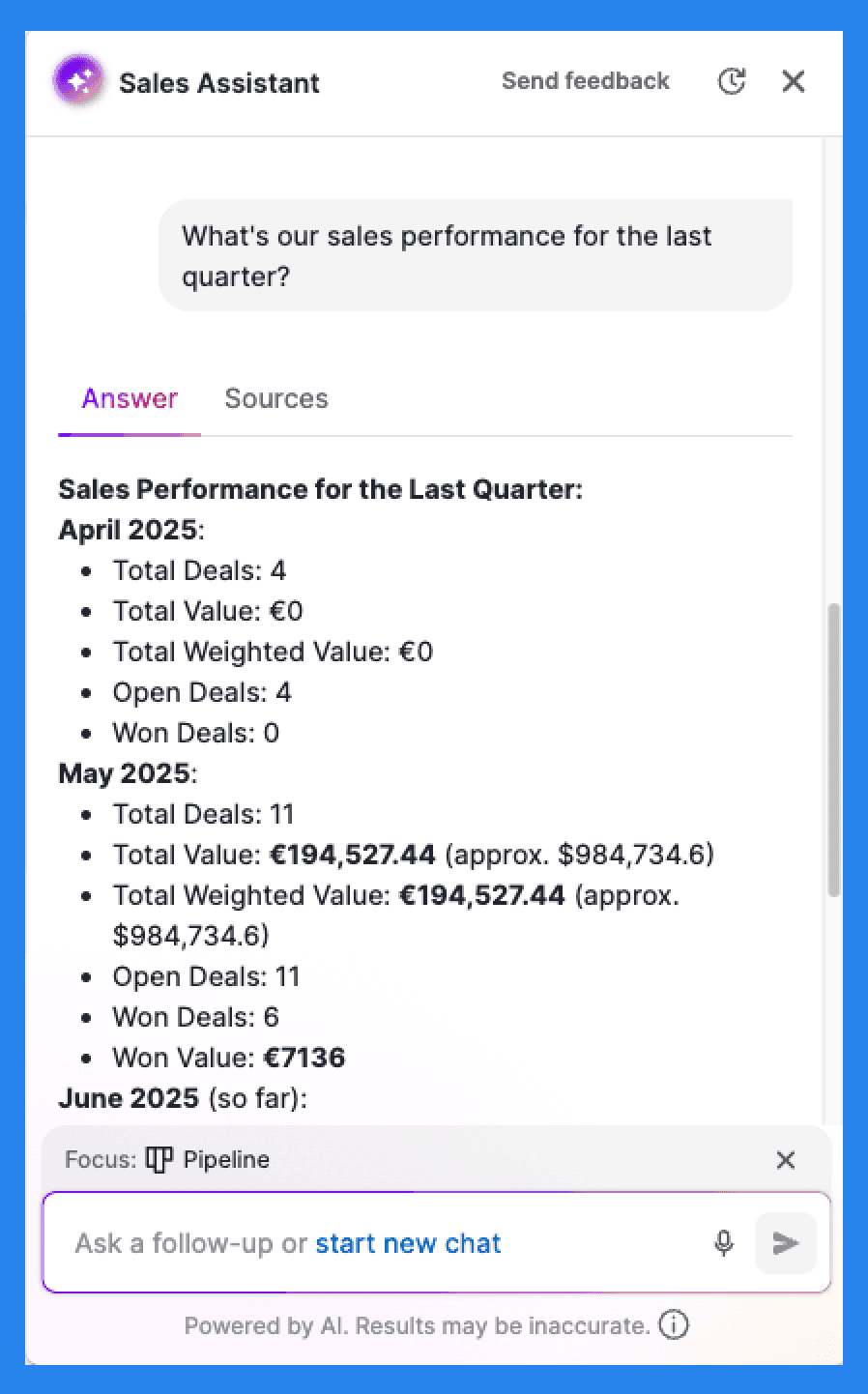Image resolution: width=868 pixels, height=1394 pixels.
Task: Click the purple Sales Assistant sparkle logo
Action: click(x=79, y=81)
